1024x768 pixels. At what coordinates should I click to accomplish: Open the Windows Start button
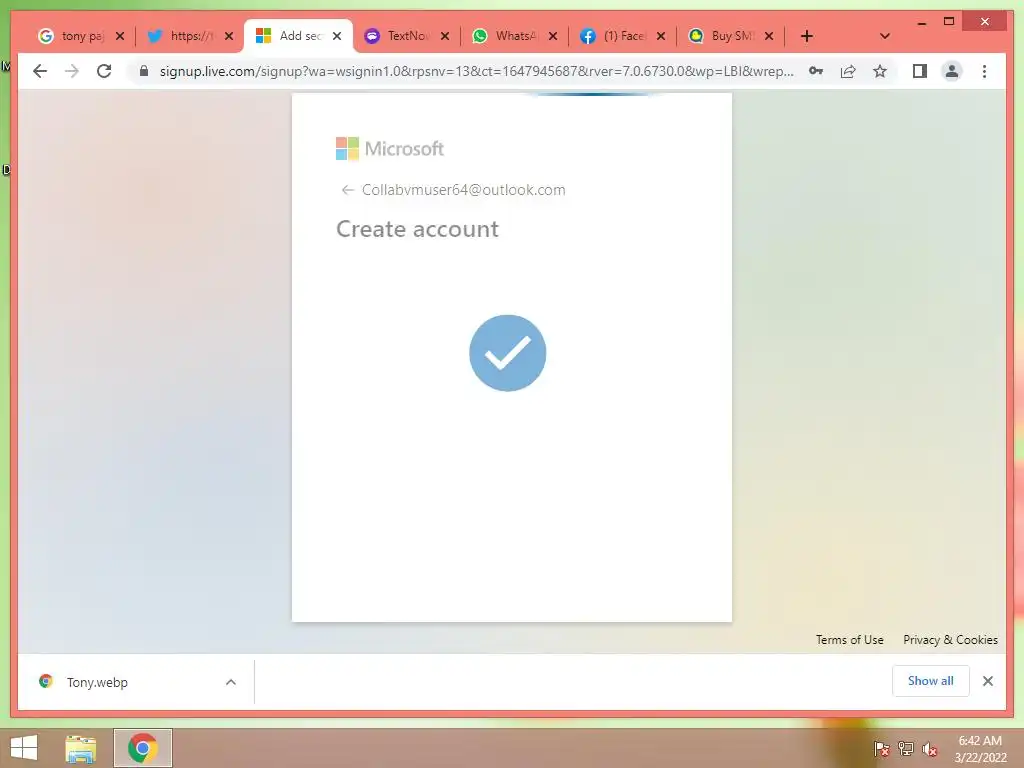[24, 748]
